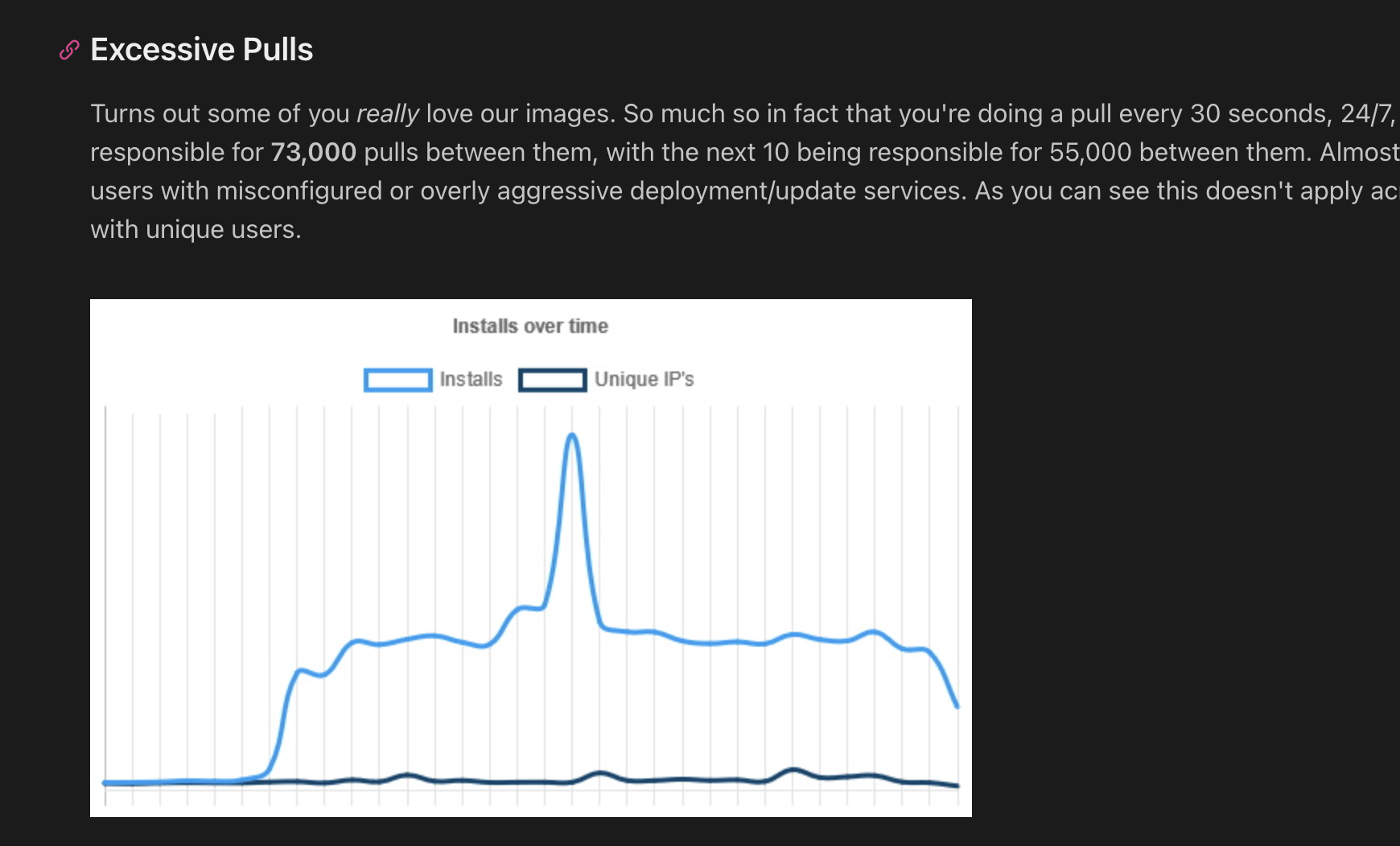Click the right end of the Unique IP's line

click(956, 786)
